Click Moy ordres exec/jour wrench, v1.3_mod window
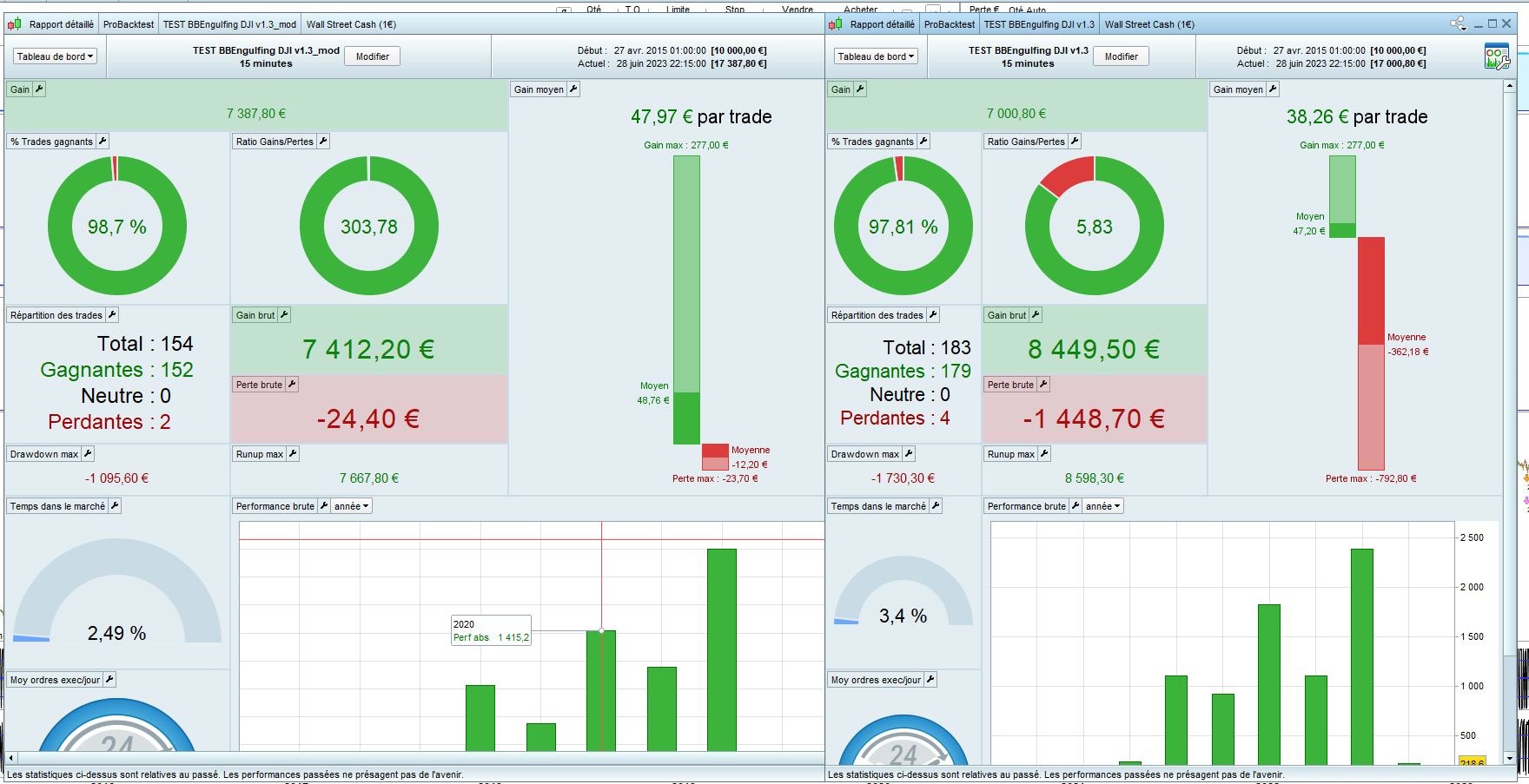Screen dimensions: 1529x784 click(x=109, y=680)
